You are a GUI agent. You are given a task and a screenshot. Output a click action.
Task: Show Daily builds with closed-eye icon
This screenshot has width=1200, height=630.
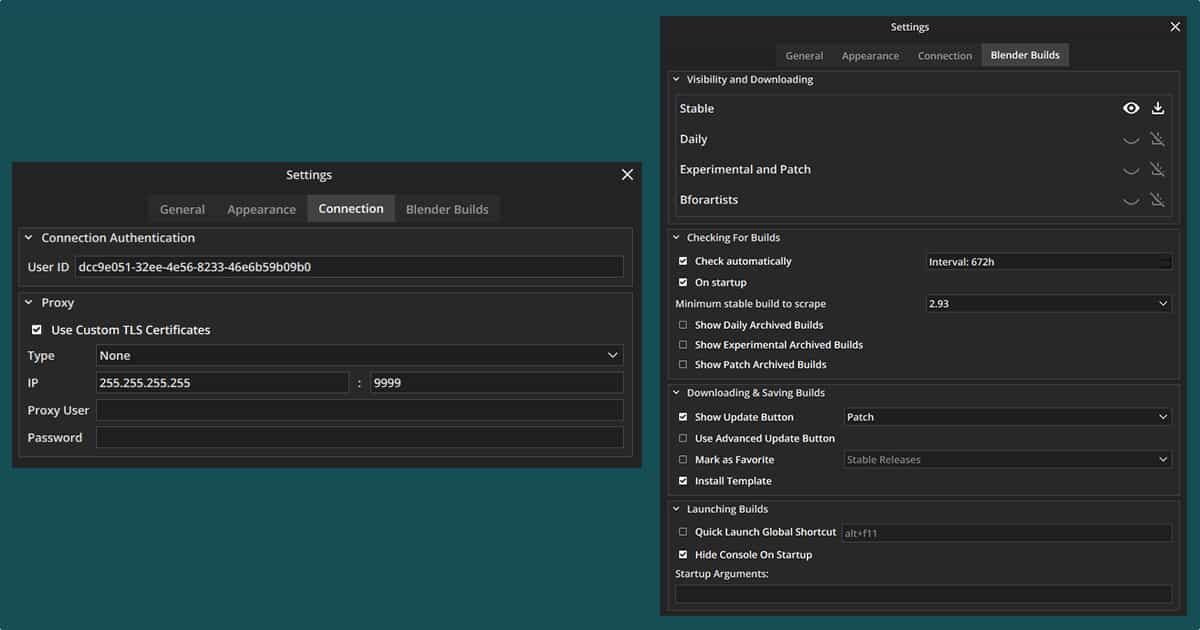point(1131,140)
